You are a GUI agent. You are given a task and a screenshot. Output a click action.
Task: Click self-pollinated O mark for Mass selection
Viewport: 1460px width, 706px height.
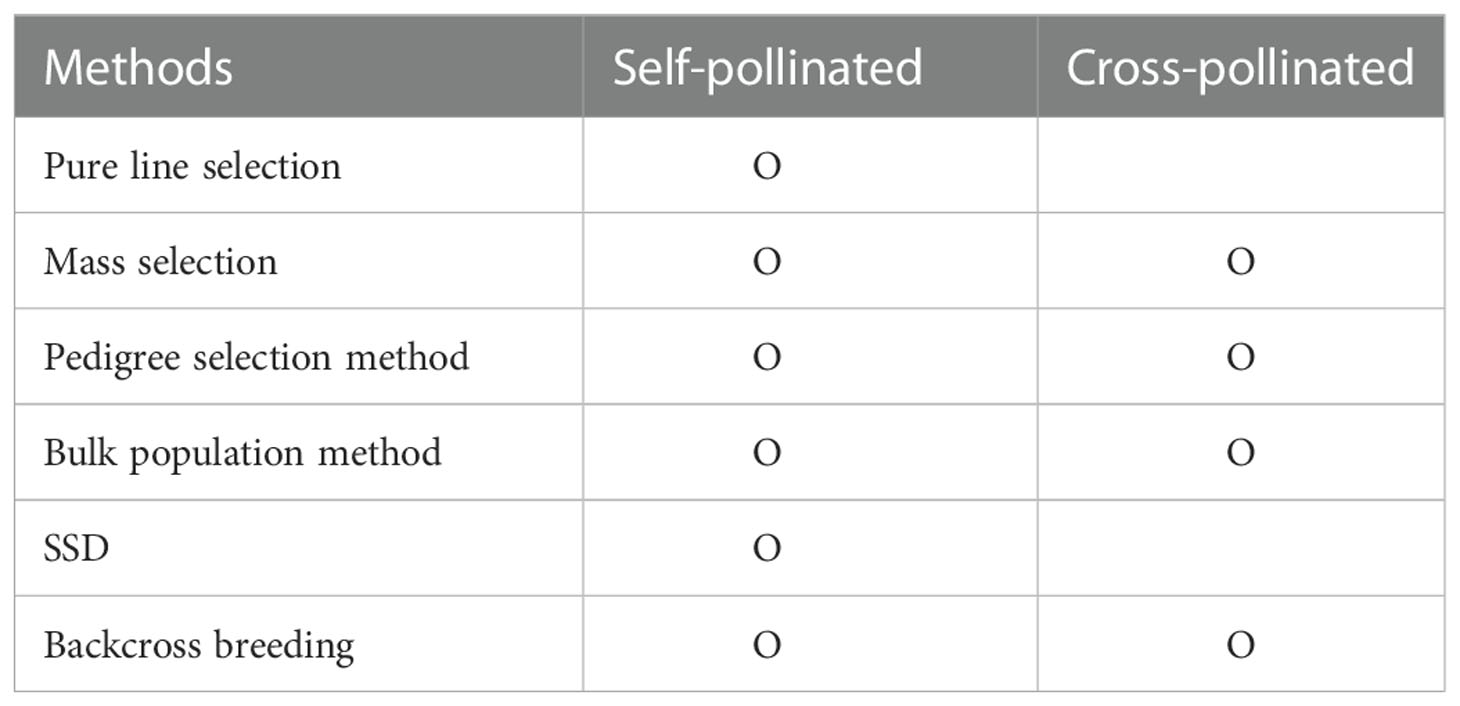click(x=767, y=261)
